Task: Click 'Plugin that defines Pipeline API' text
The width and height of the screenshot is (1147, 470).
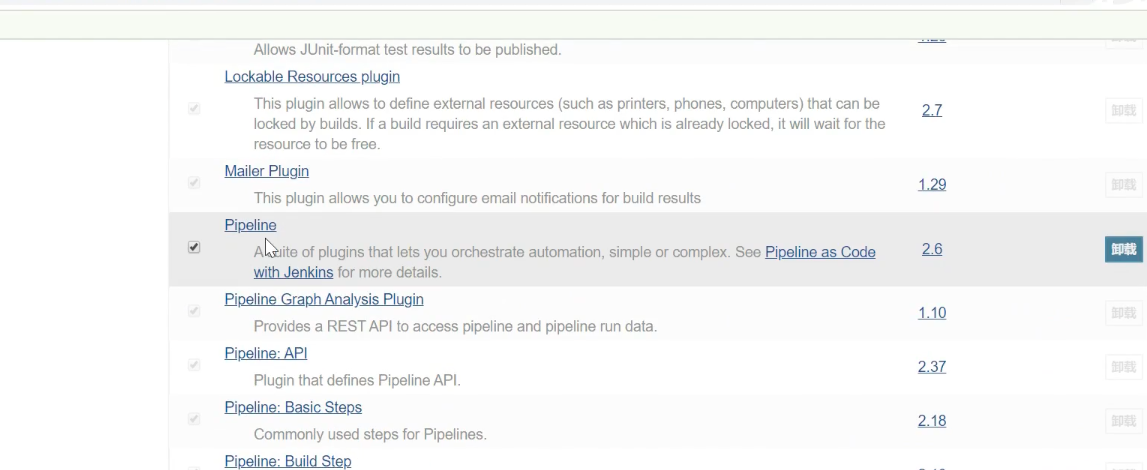Action: (x=357, y=380)
